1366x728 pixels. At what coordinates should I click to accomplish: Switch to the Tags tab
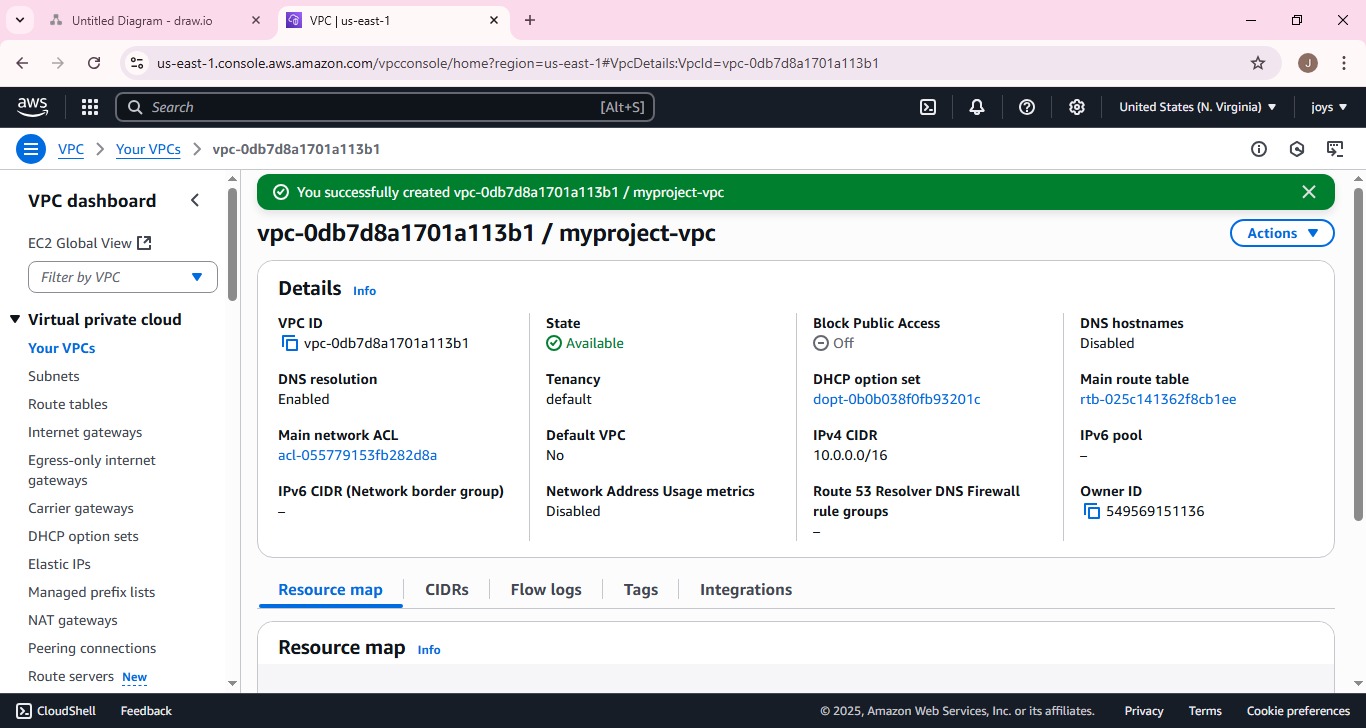click(x=641, y=589)
